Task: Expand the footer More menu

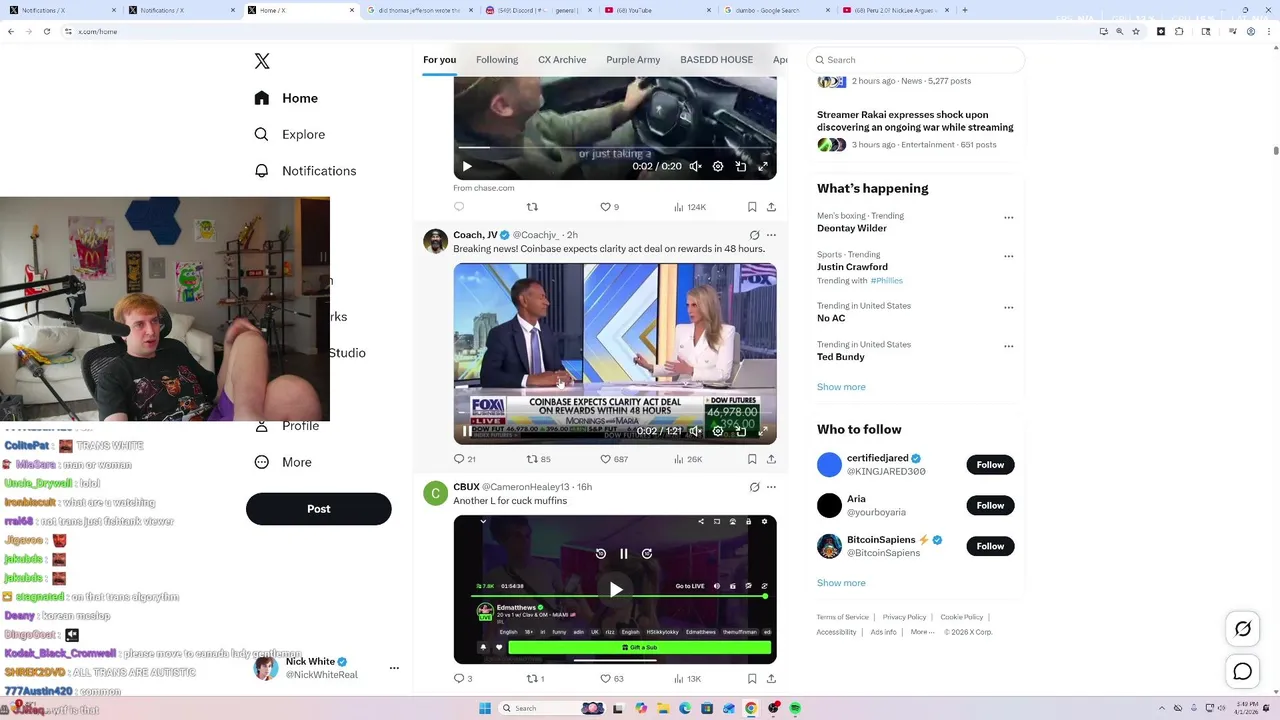Action: (923, 632)
